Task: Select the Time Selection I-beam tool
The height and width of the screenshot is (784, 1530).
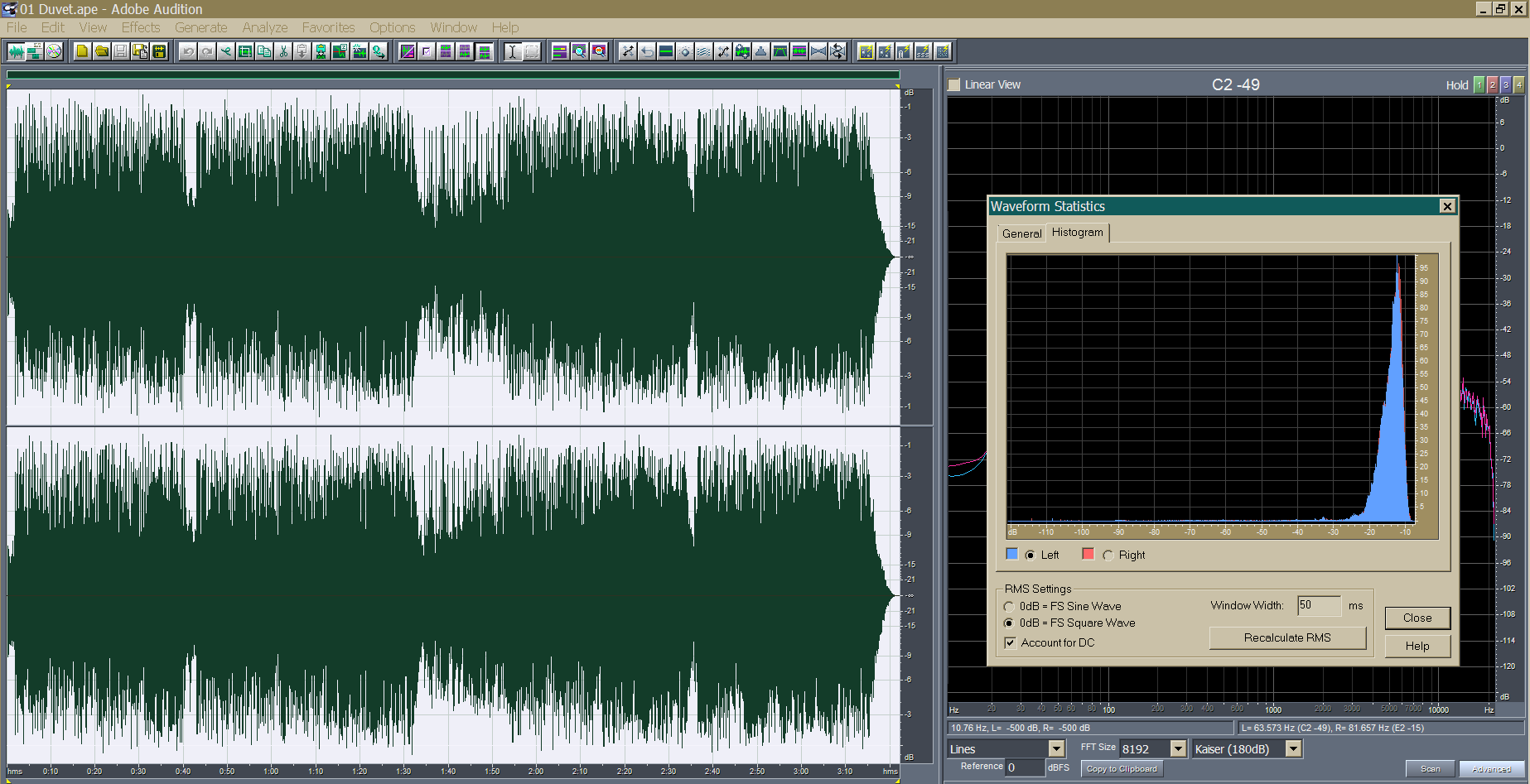Action: click(x=513, y=51)
